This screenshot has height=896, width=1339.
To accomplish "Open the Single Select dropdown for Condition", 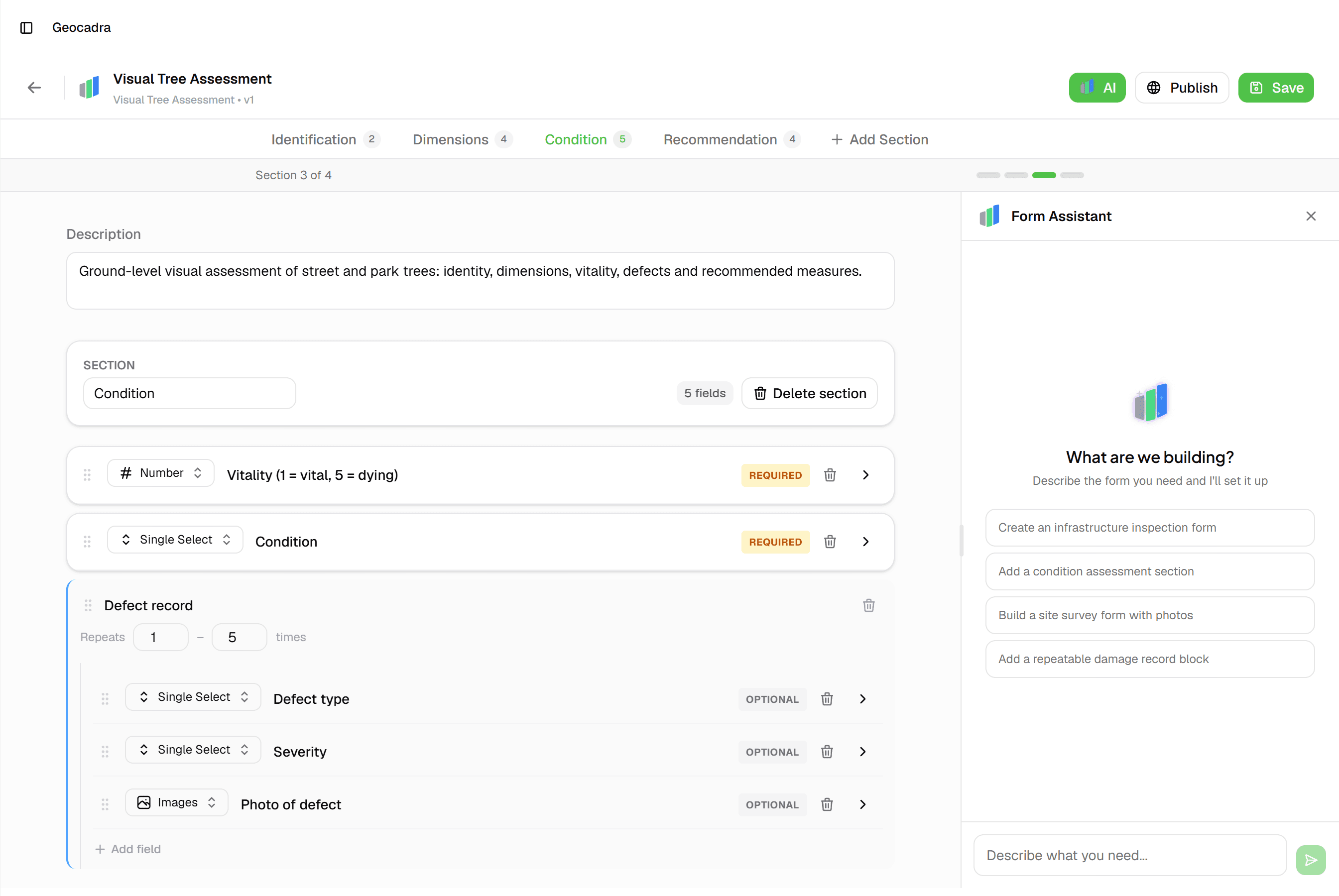I will point(175,540).
